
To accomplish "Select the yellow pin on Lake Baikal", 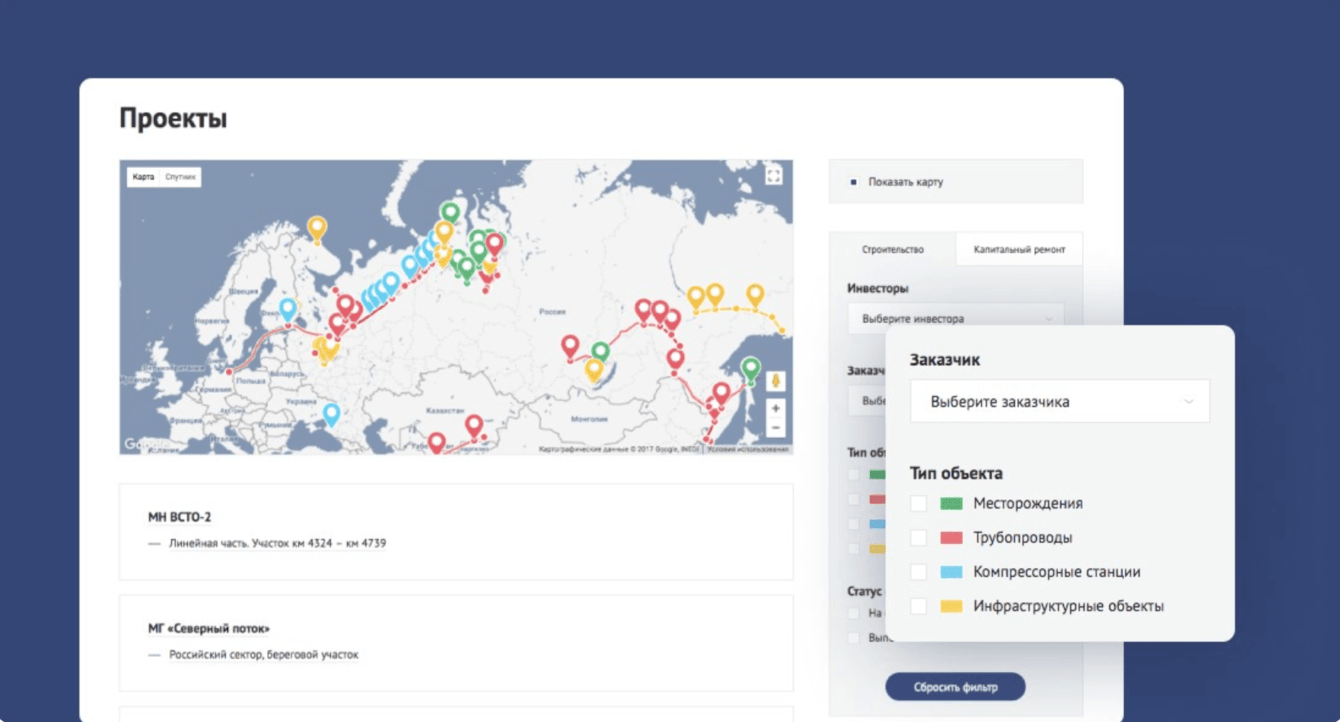I will point(594,370).
